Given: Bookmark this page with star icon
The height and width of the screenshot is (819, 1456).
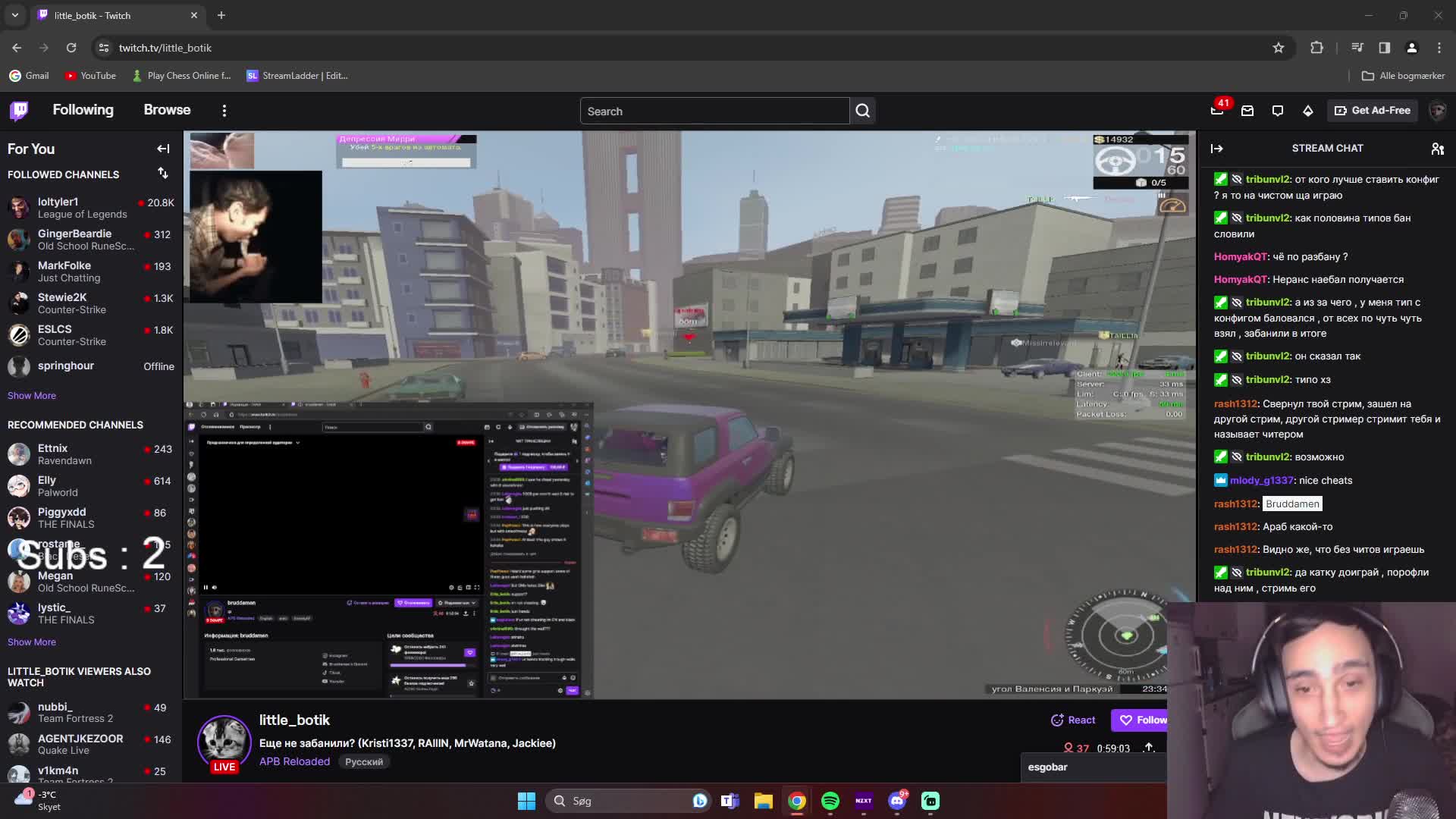Looking at the screenshot, I should tap(1279, 48).
